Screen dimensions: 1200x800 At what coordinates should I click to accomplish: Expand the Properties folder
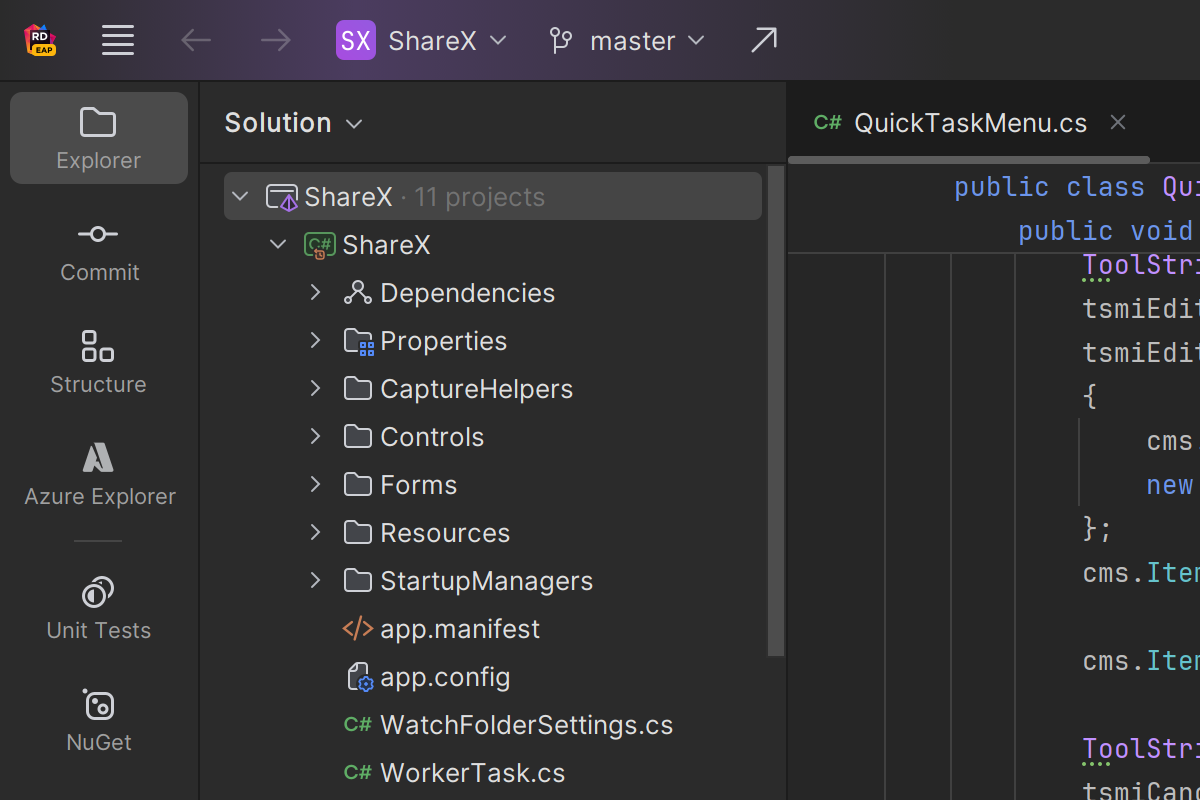pyautogui.click(x=315, y=340)
